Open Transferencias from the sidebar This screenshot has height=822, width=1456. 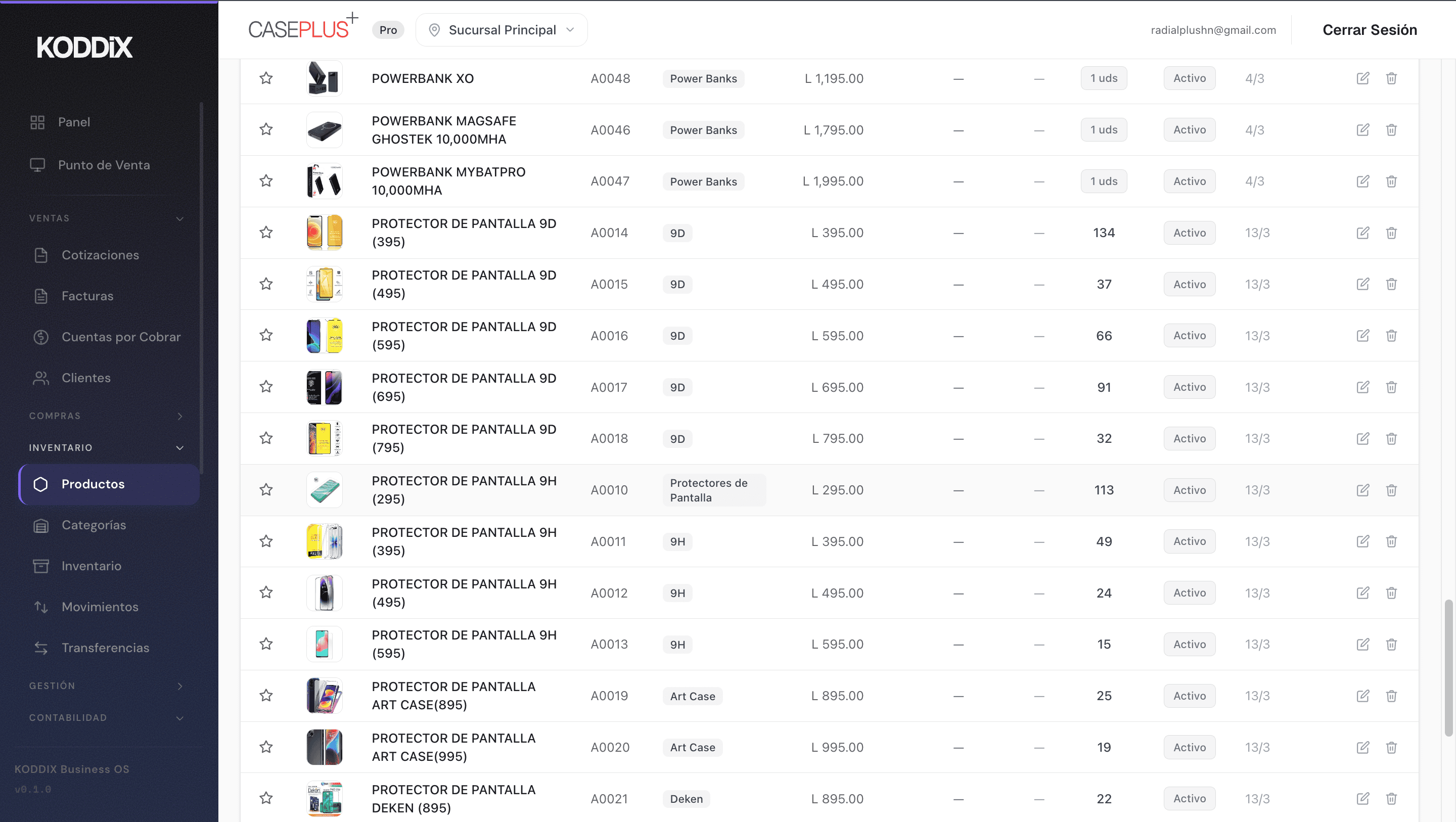click(105, 647)
